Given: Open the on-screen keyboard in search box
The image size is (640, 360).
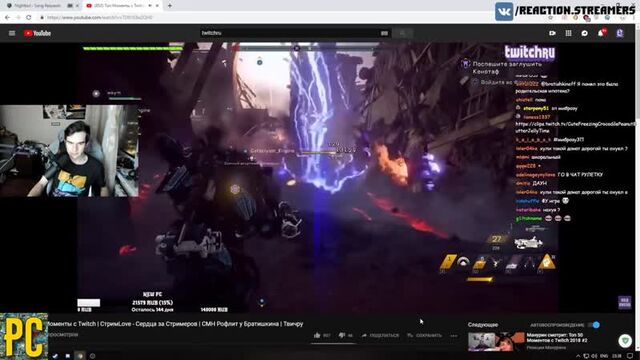Looking at the screenshot, I should [x=384, y=33].
